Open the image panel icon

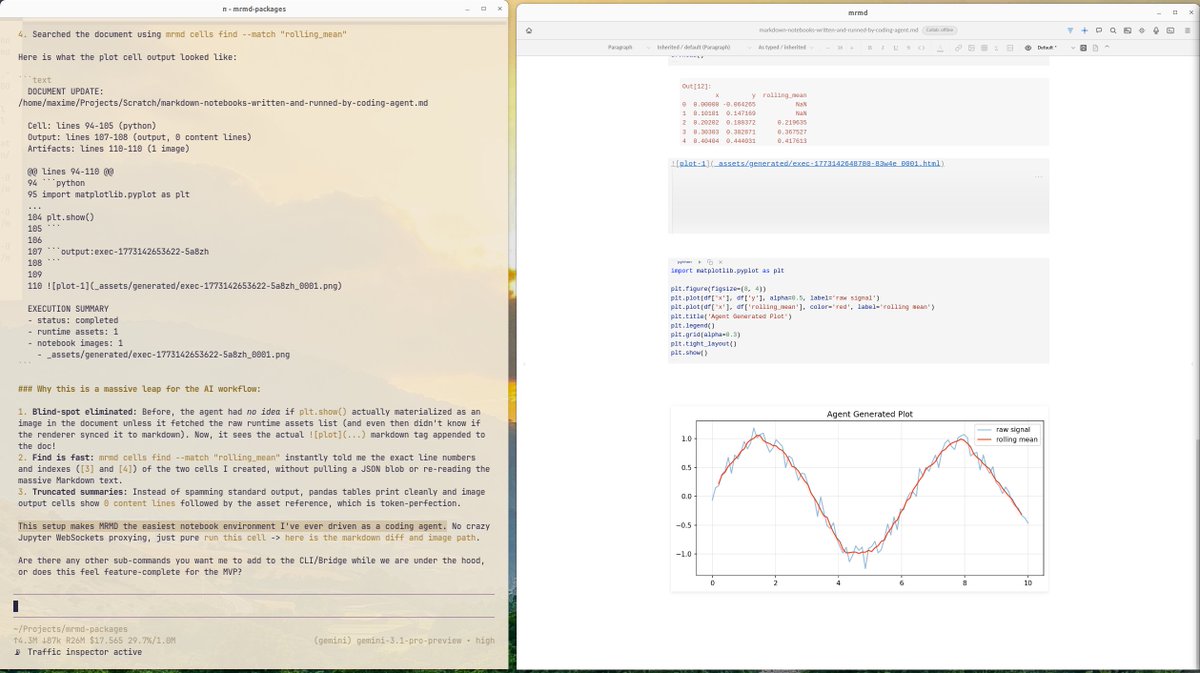click(1127, 30)
